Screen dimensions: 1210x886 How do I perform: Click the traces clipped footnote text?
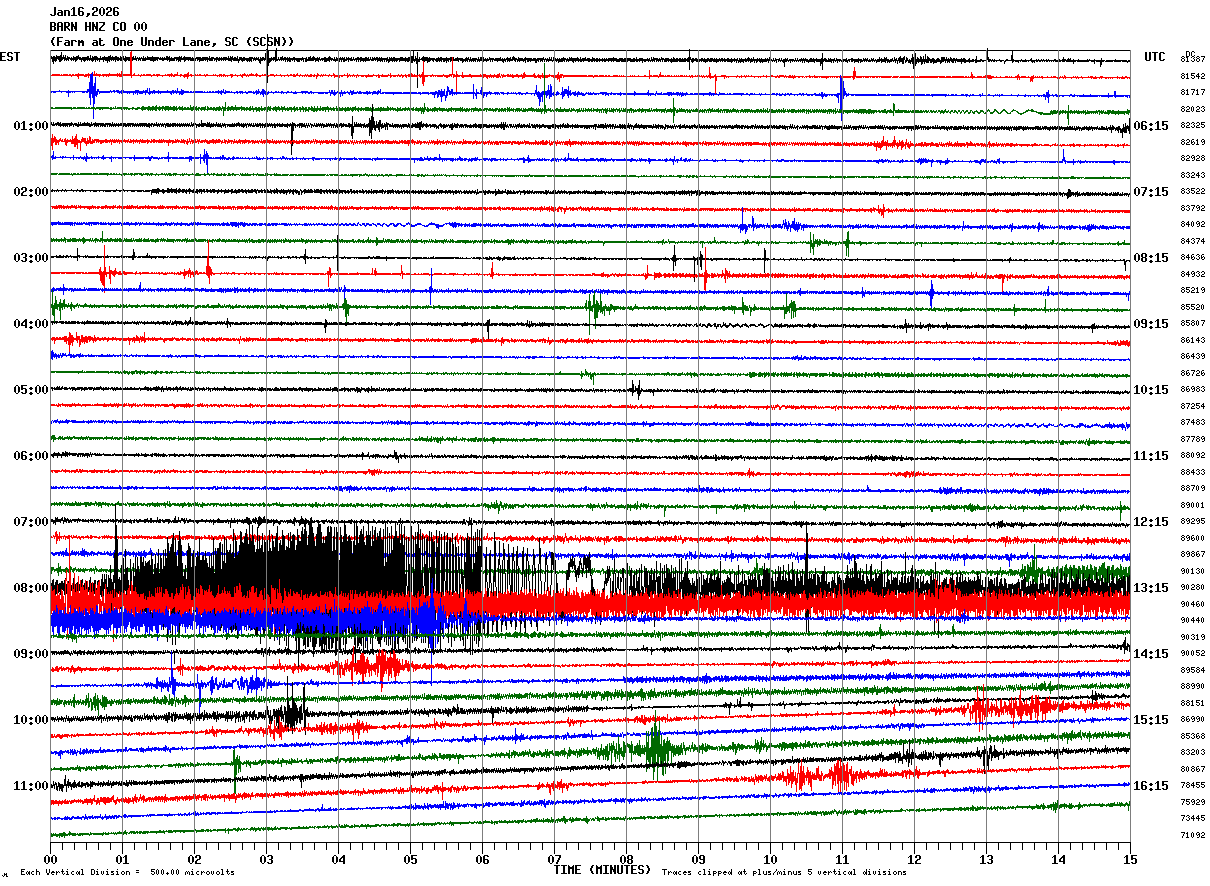784,872
